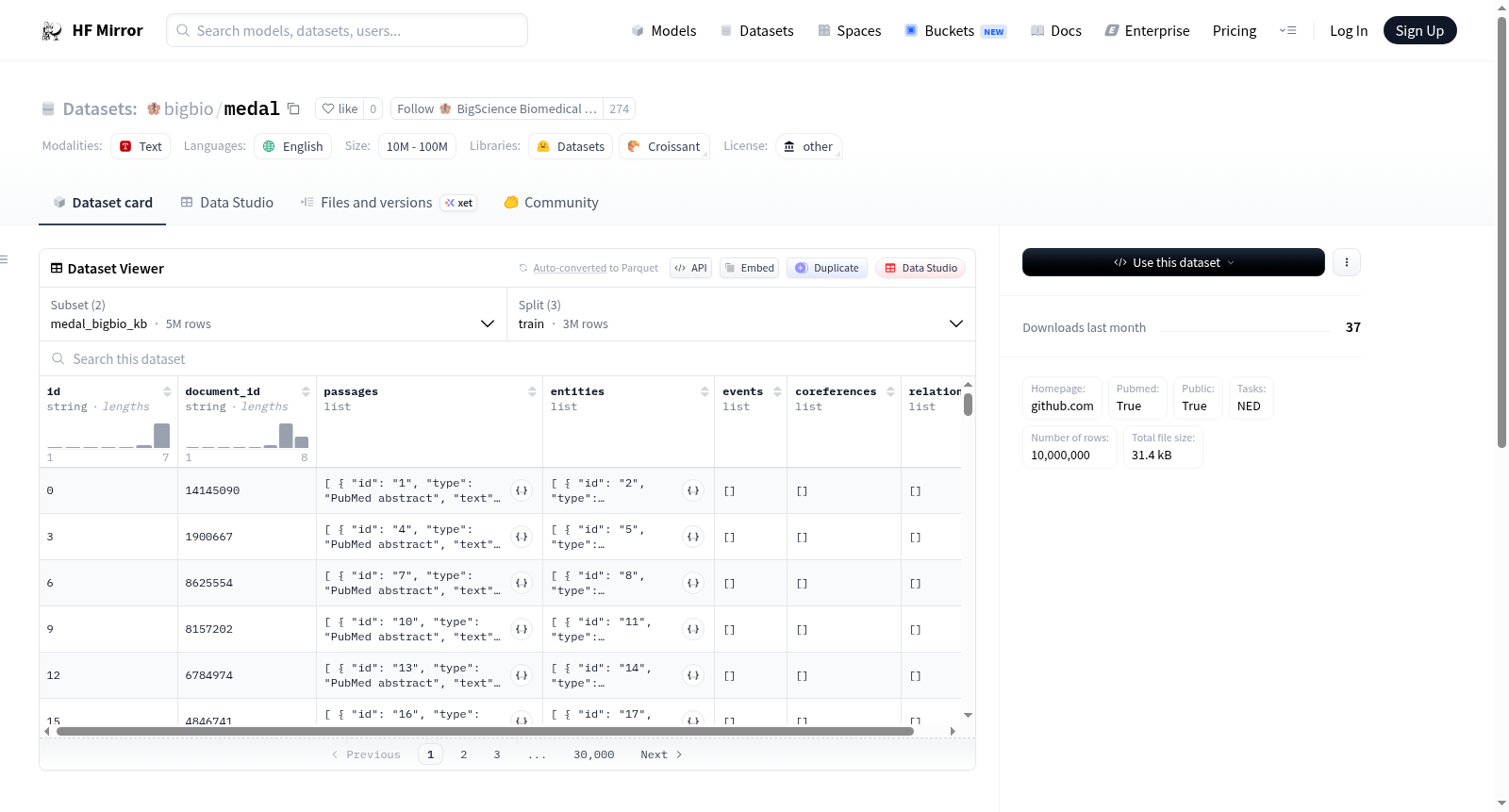Sort by the id column
This screenshot has width=1509, height=812.
(x=167, y=391)
